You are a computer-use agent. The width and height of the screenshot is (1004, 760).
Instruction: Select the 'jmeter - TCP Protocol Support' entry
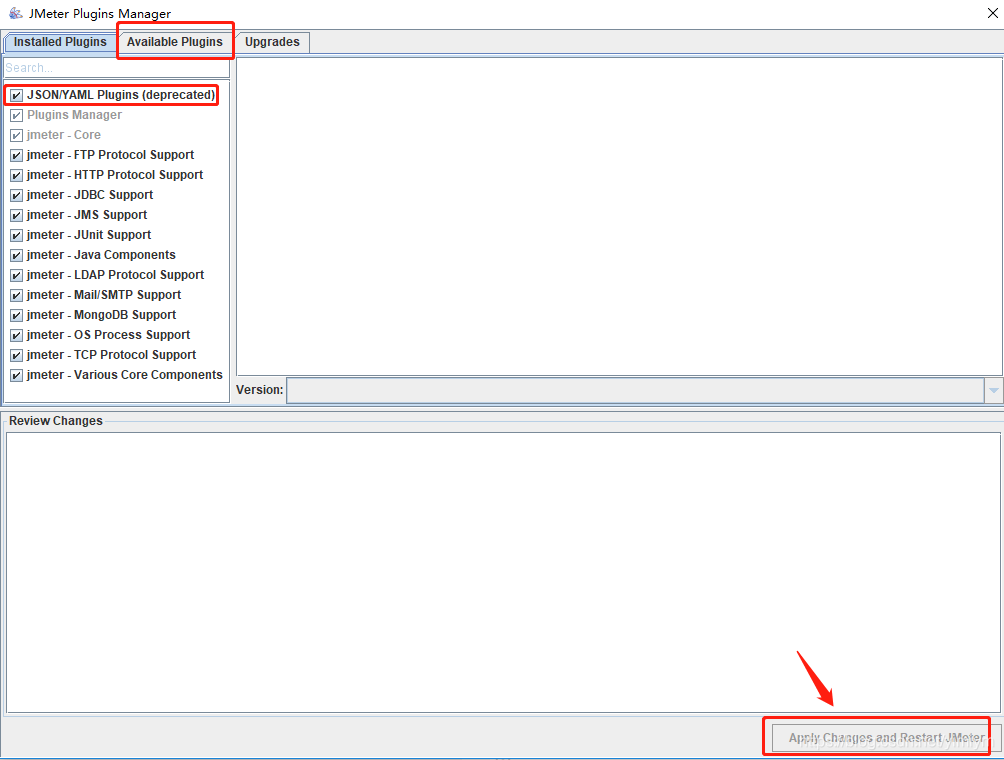(x=111, y=355)
